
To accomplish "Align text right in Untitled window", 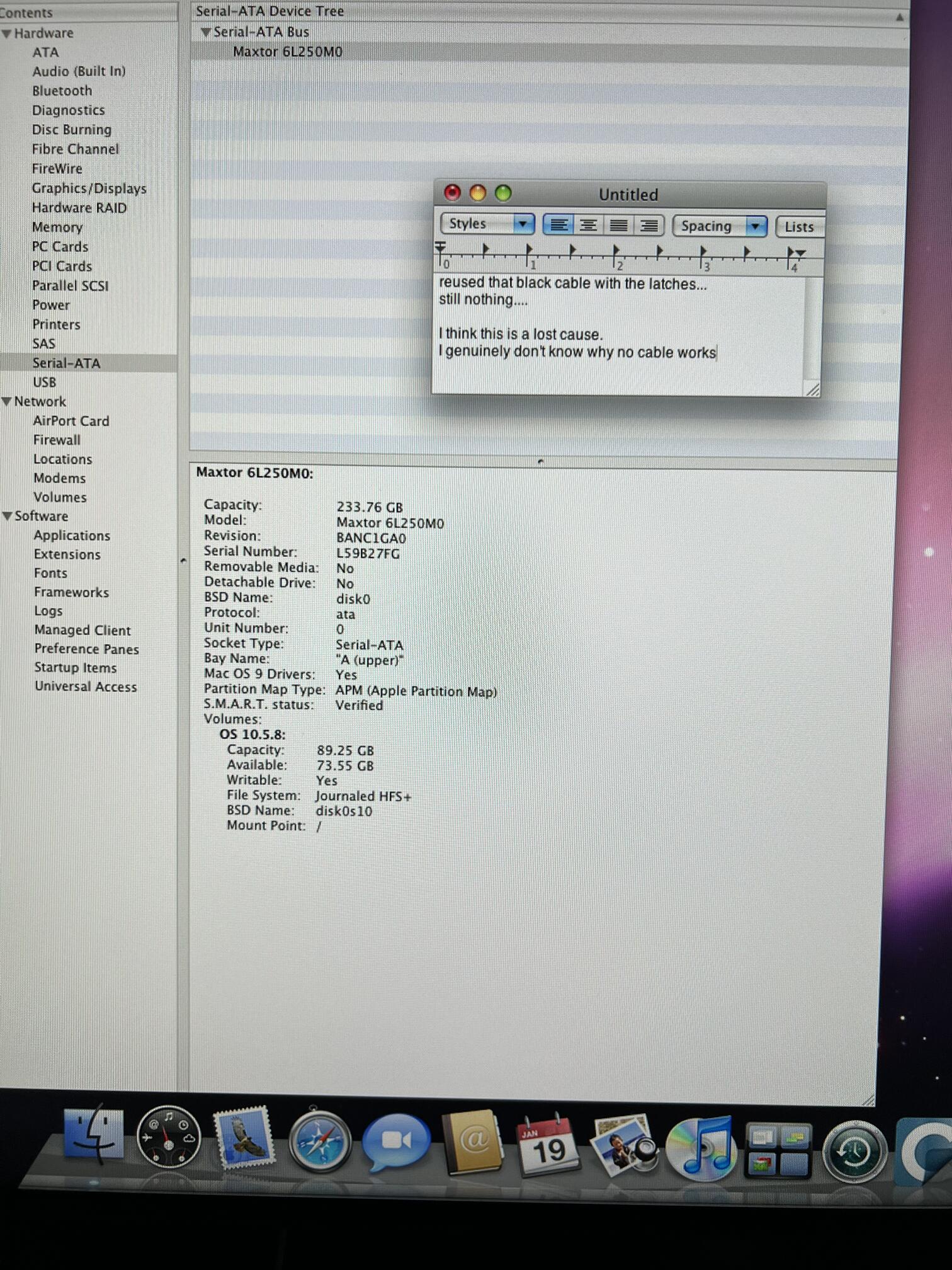I will (649, 226).
